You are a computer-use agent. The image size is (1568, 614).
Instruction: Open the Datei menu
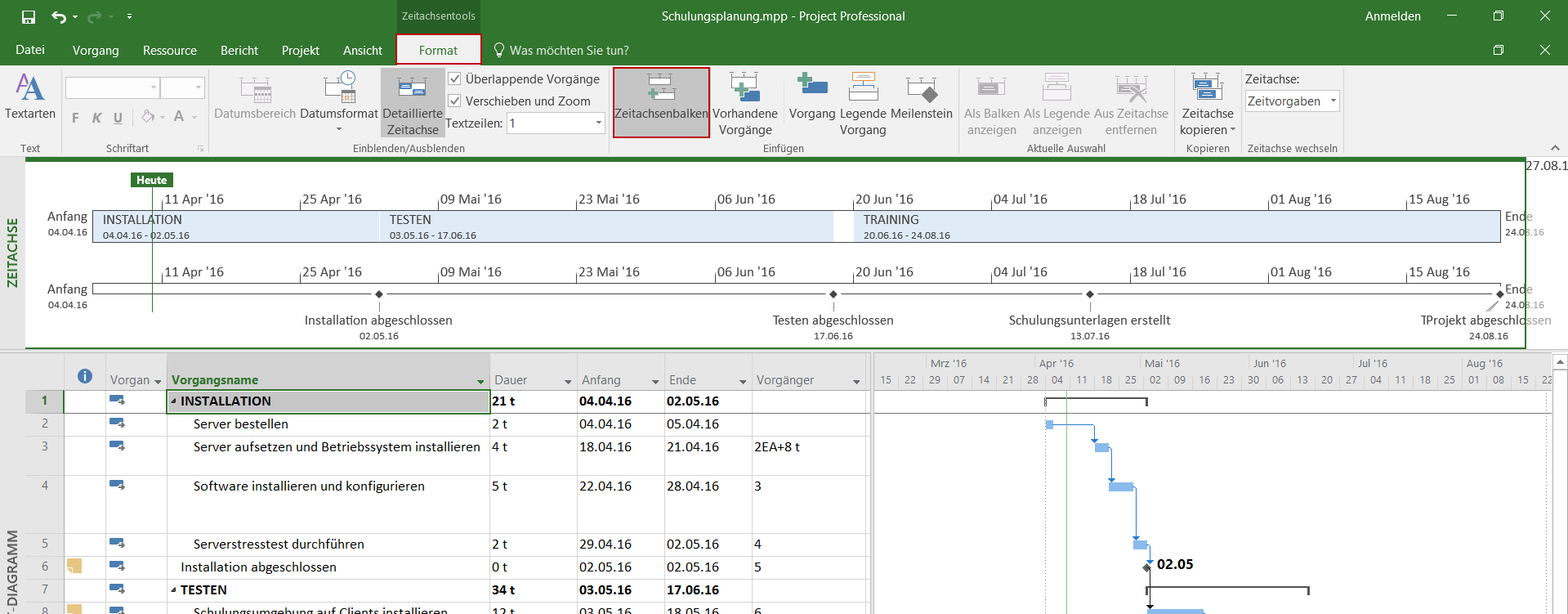click(x=30, y=51)
